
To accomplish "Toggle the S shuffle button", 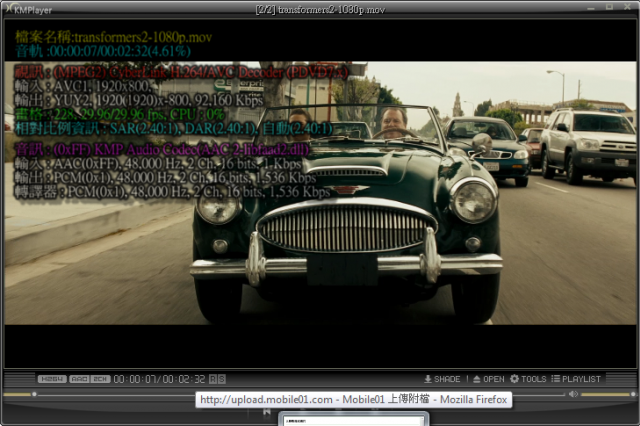I will 221,379.
